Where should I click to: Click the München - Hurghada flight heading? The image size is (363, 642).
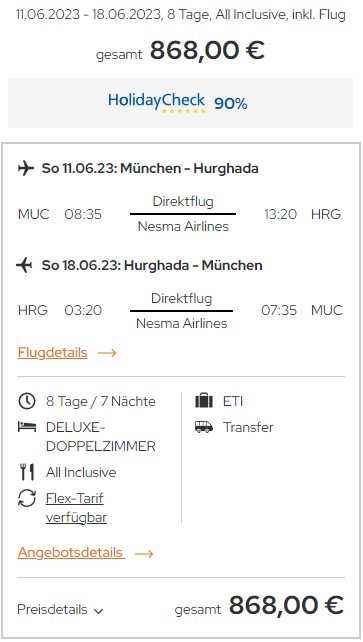(150, 168)
